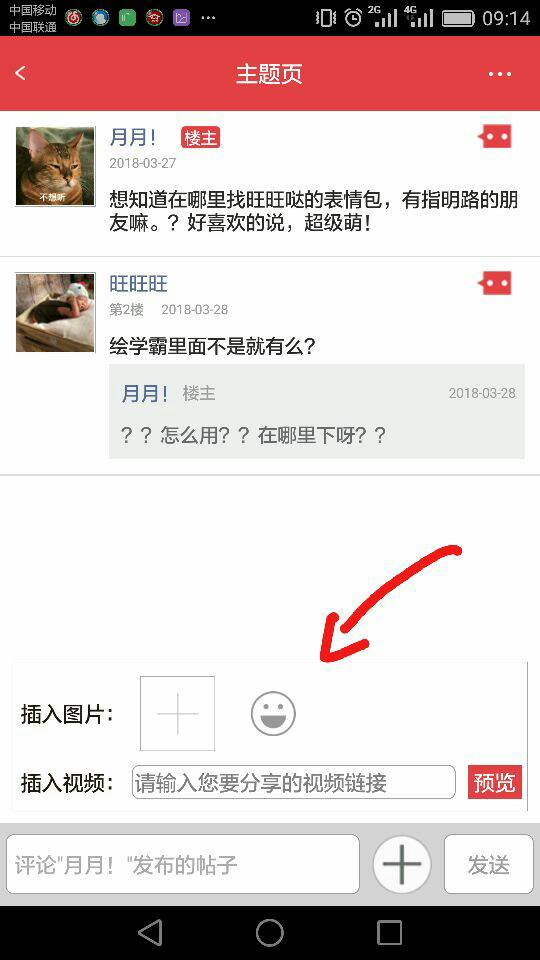Focus the comment input field

(x=182, y=864)
